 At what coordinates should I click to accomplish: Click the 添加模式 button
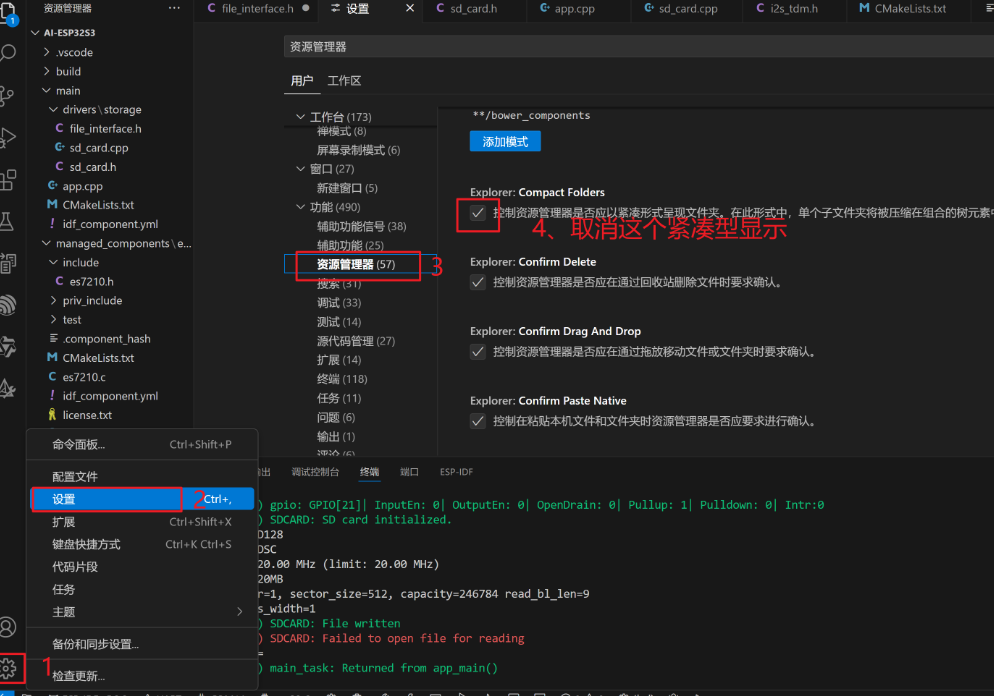(x=504, y=142)
